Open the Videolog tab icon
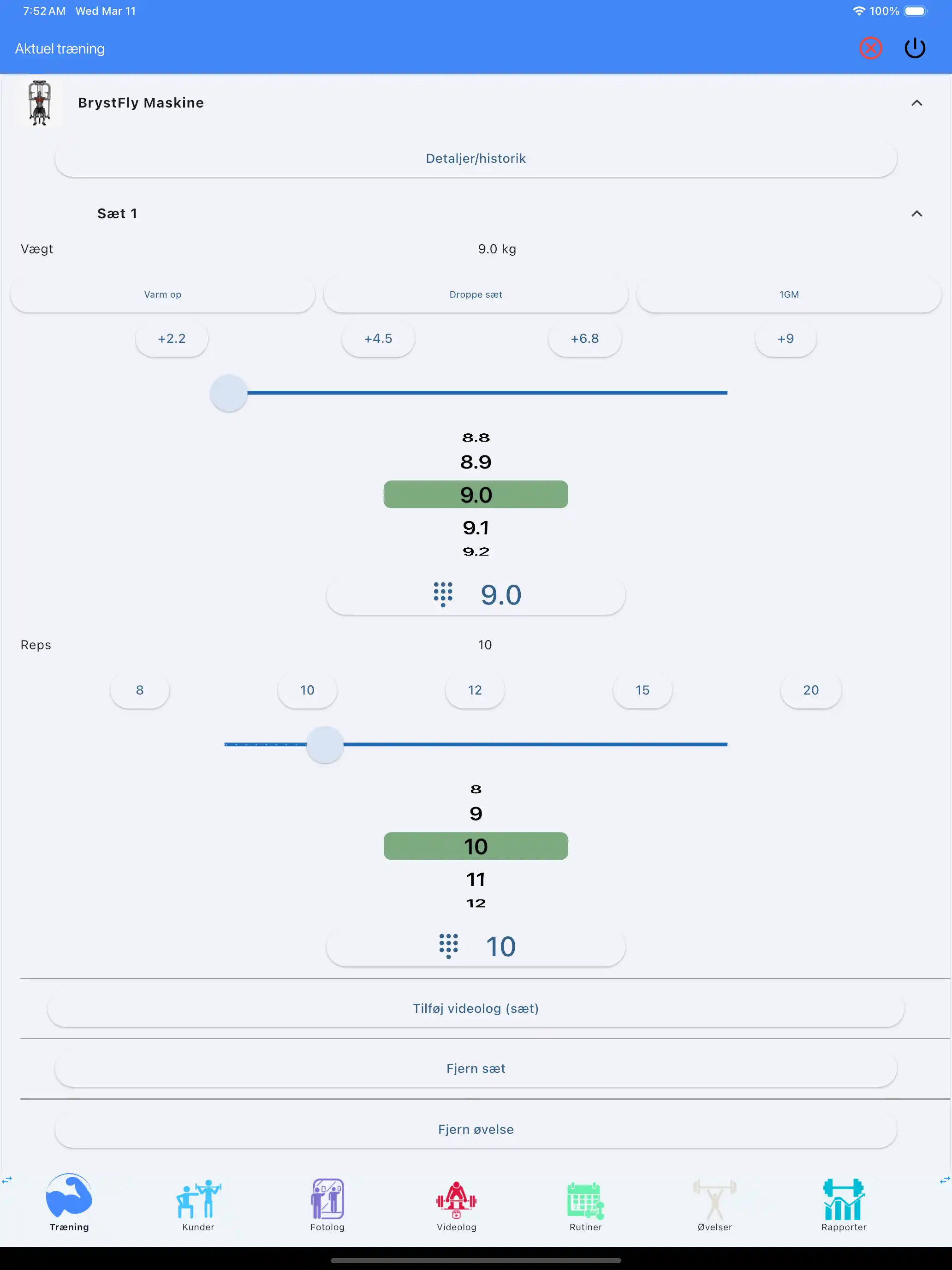Image resolution: width=952 pixels, height=1270 pixels. point(456,1199)
